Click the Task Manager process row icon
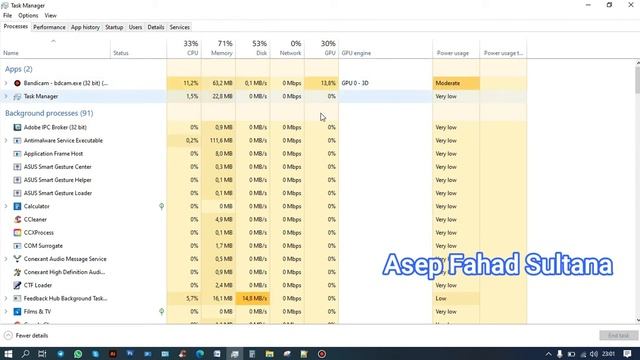 (x=17, y=96)
